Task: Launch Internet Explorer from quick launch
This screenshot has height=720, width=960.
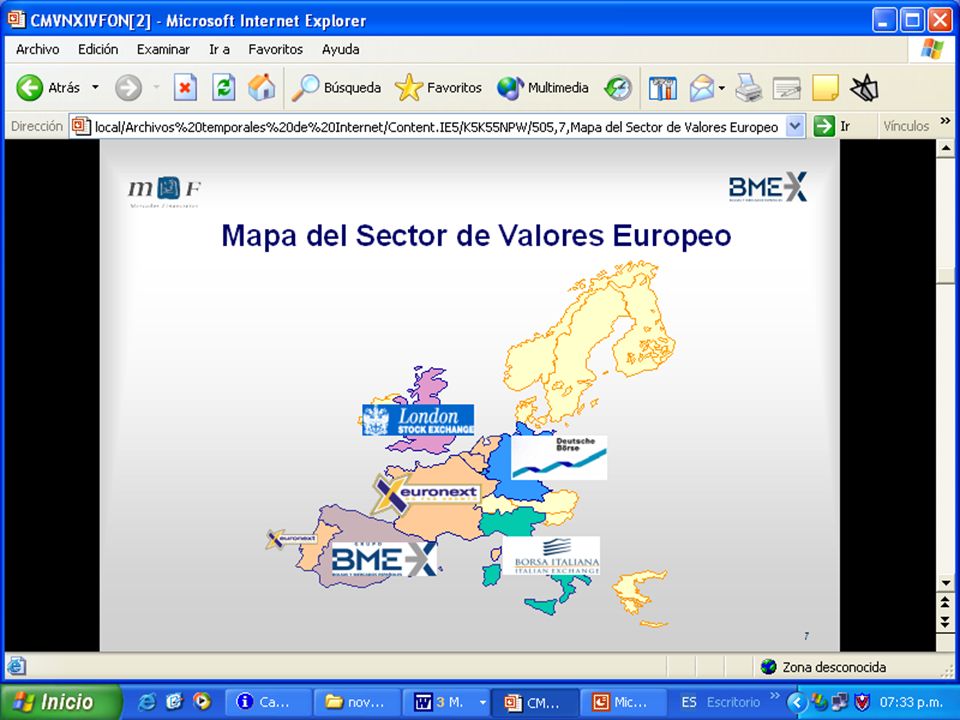Action: (146, 702)
